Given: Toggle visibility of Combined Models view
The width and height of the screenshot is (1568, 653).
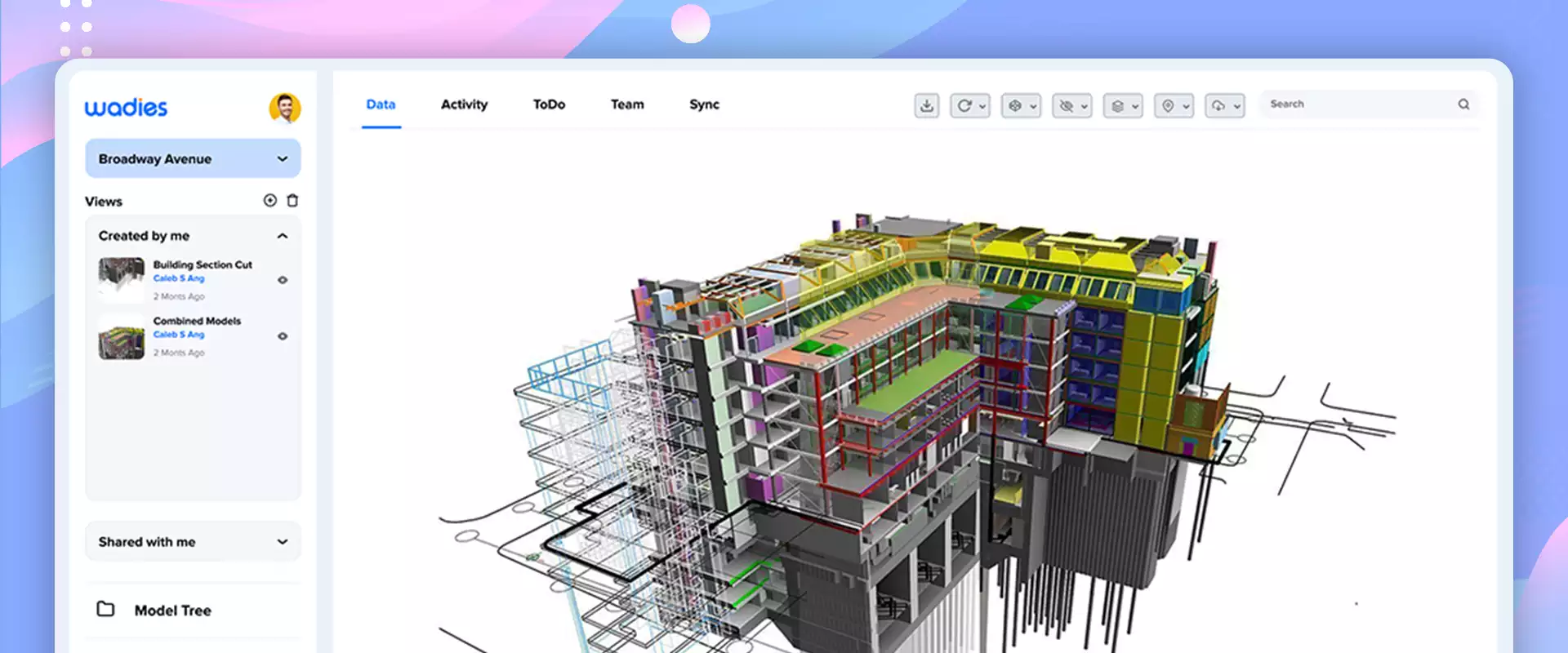Looking at the screenshot, I should coord(283,336).
